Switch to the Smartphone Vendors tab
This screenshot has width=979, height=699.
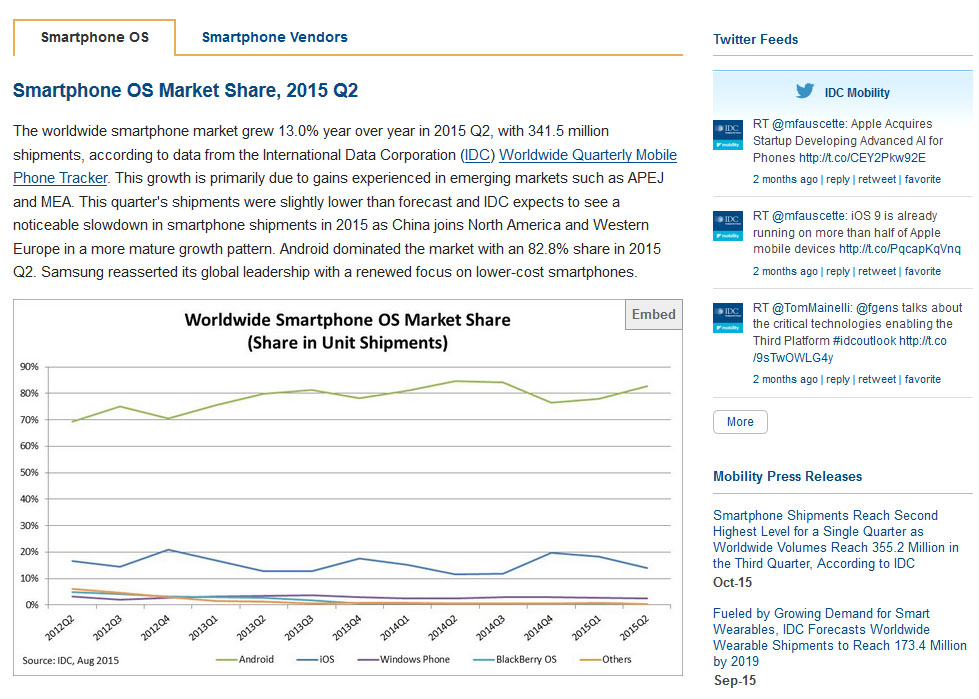275,37
